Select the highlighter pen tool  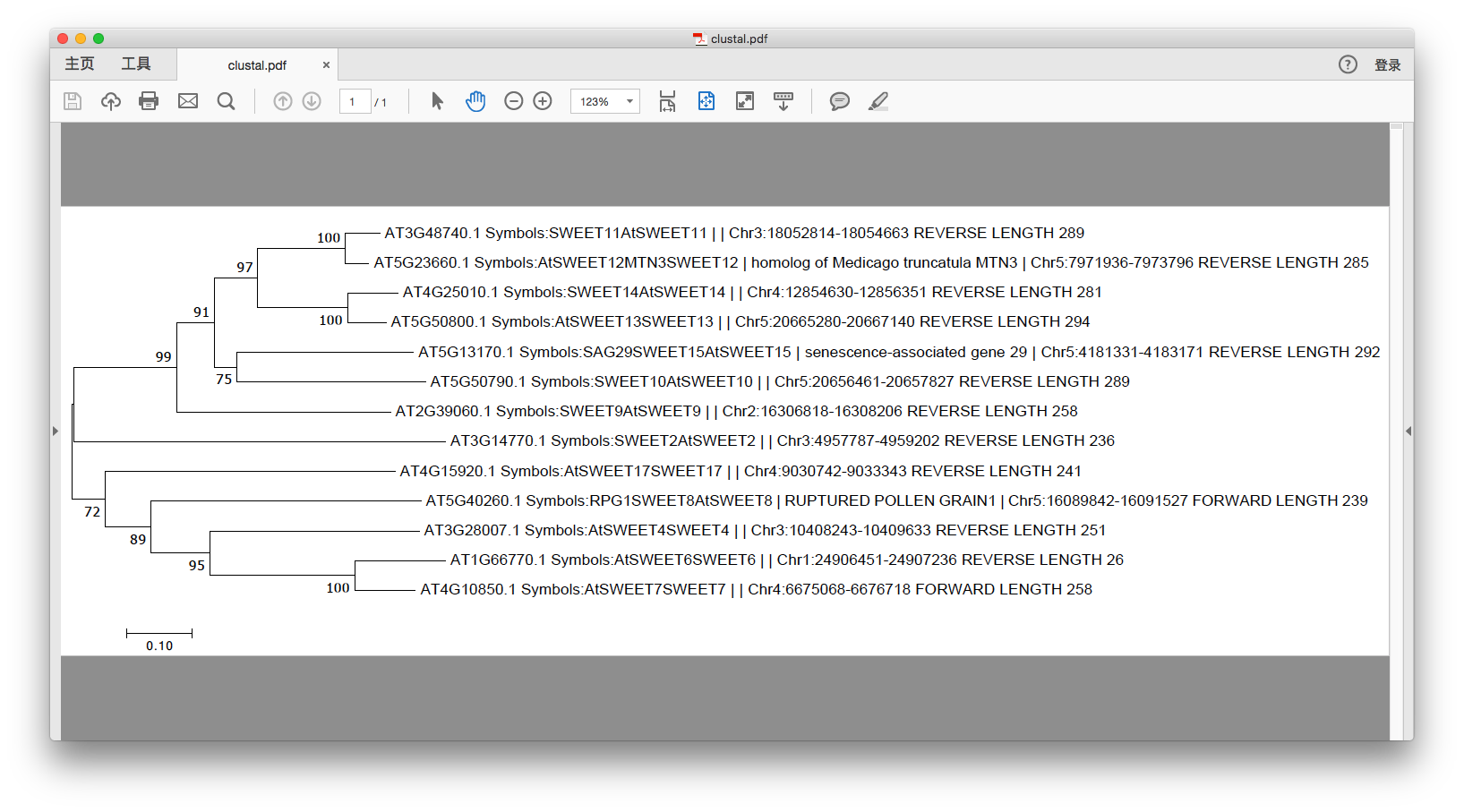click(x=878, y=101)
